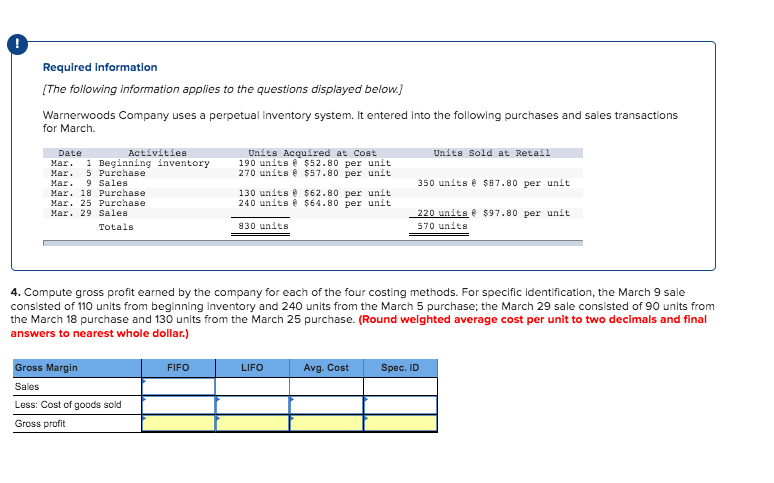Click 'Units Acquired at Cost' column header

point(312,153)
